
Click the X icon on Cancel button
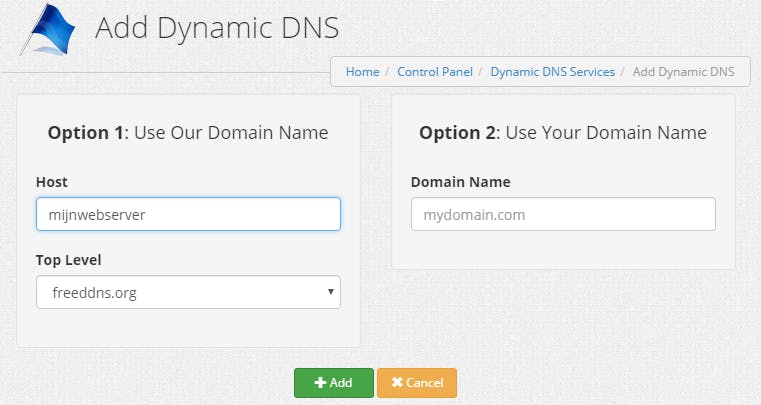tap(397, 383)
